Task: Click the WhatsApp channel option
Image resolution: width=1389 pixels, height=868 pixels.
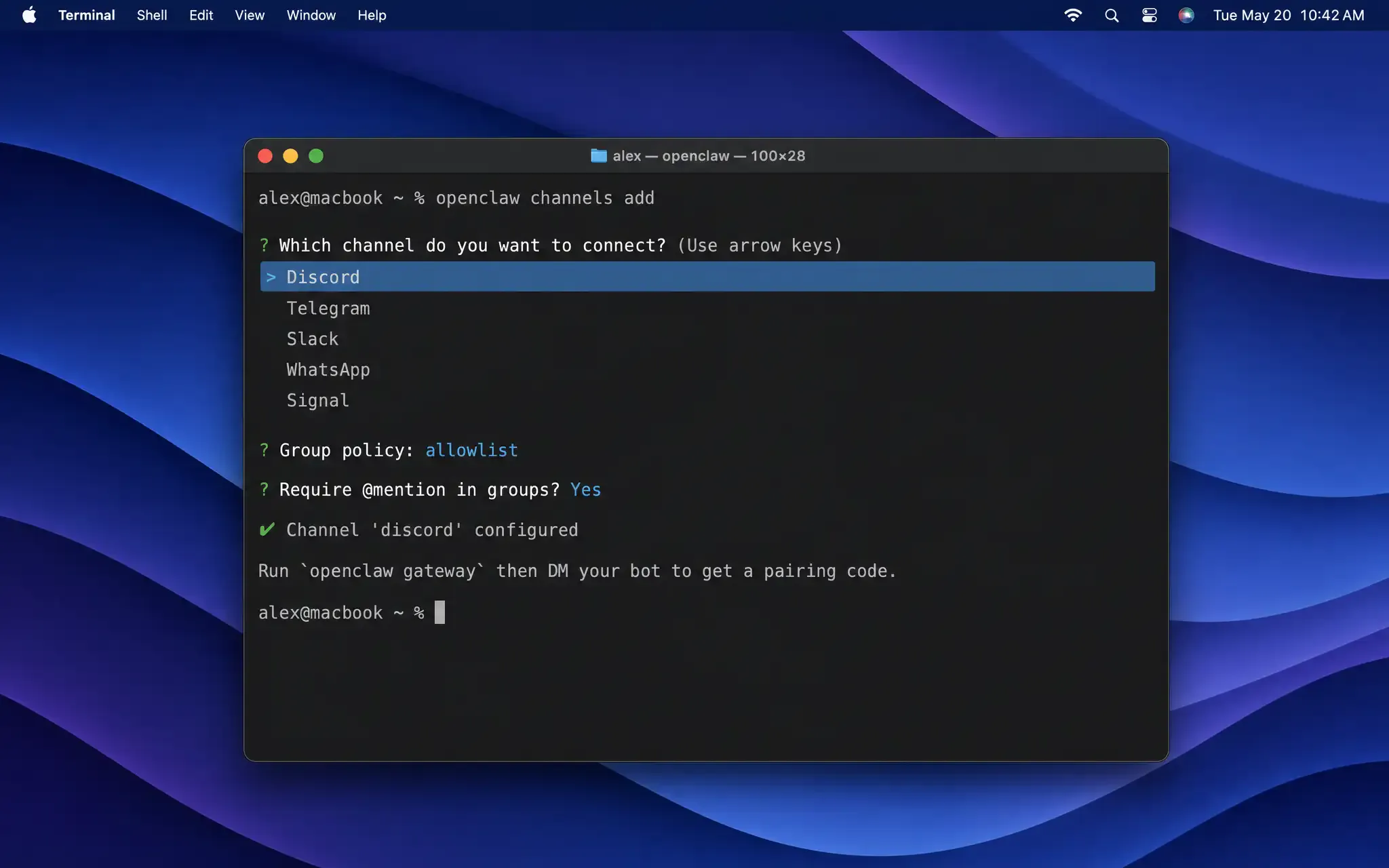Action: coord(328,370)
